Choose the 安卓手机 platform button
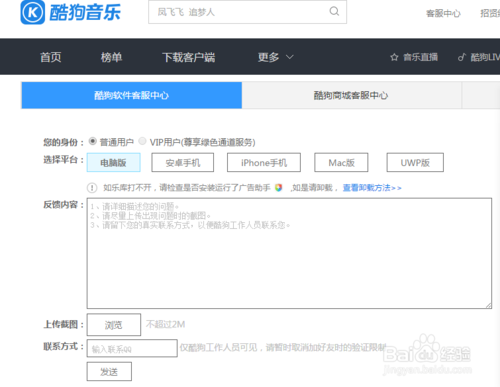Viewport: 500px width, 387px height. pos(183,163)
